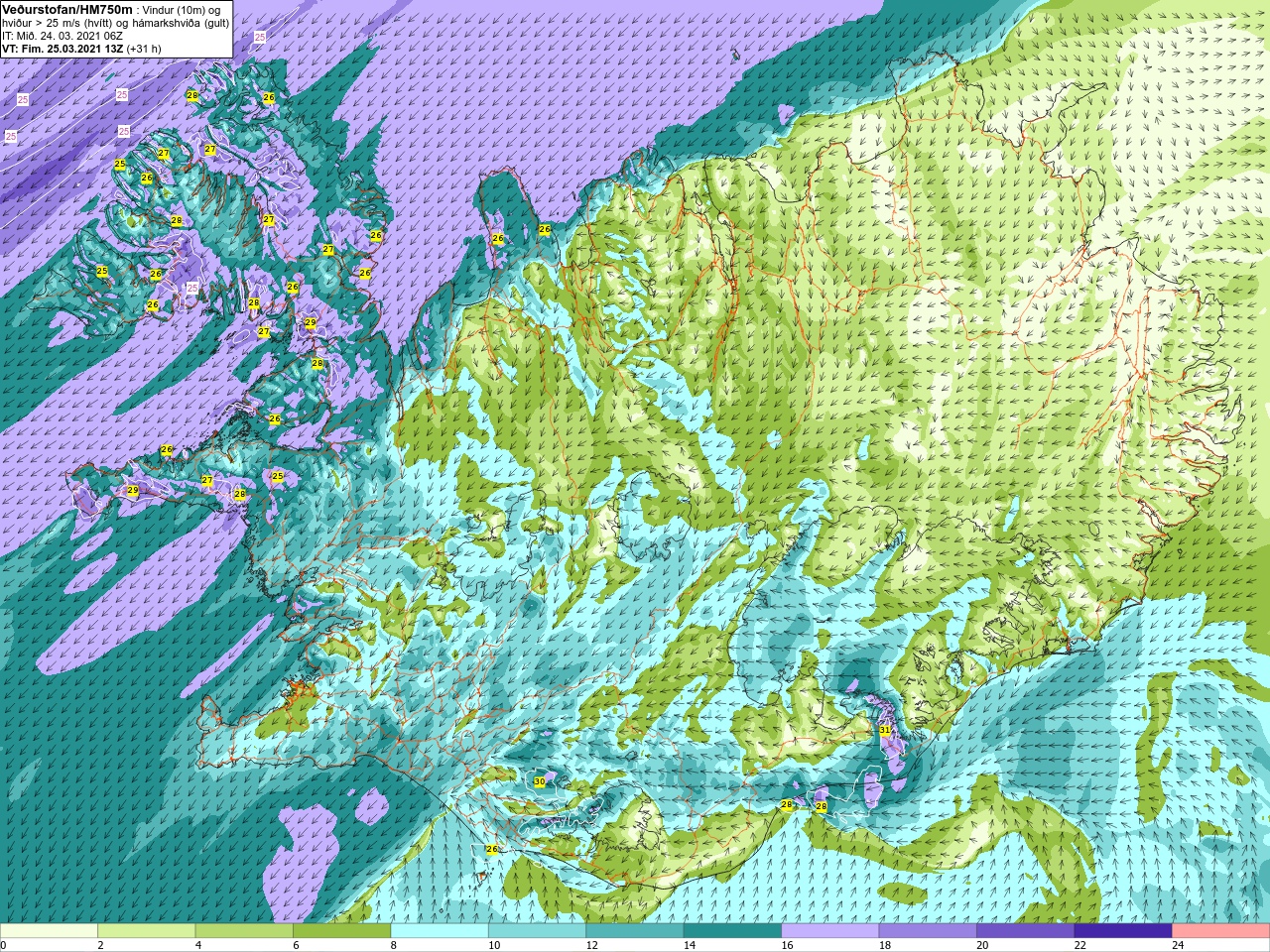Select 'hámarkshviða (gult)' in the header
Viewport: 1270px width, 952px height.
coord(182,23)
